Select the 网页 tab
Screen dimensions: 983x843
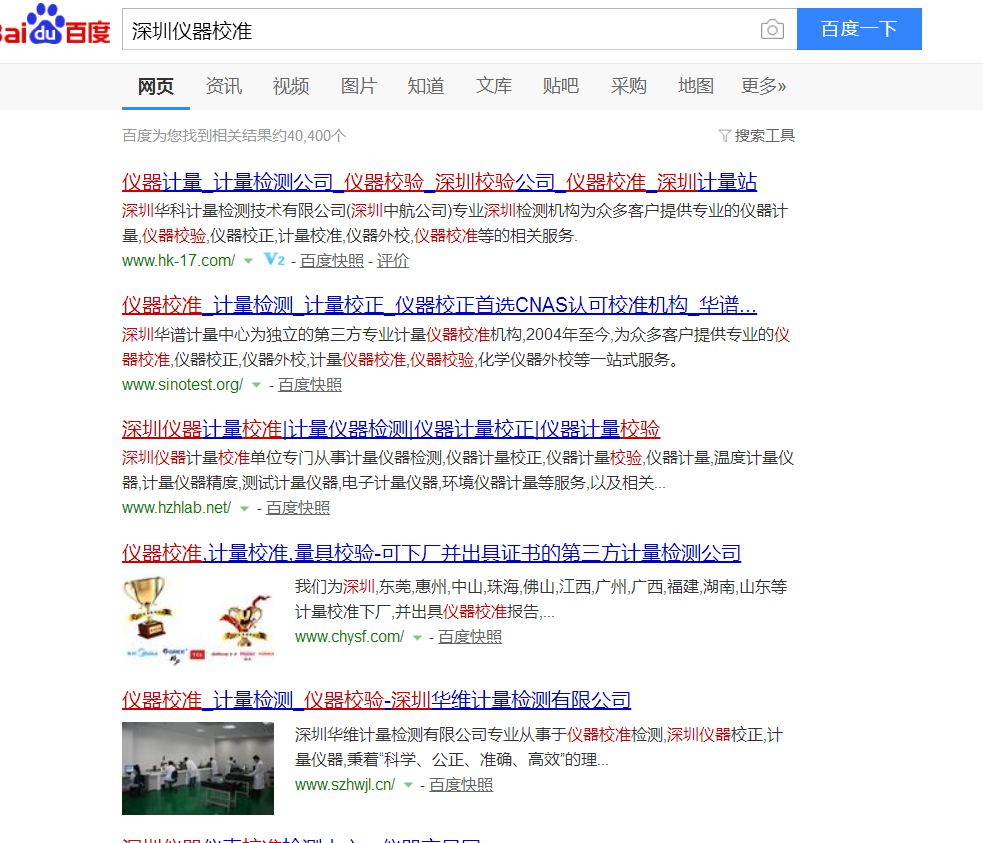point(155,86)
